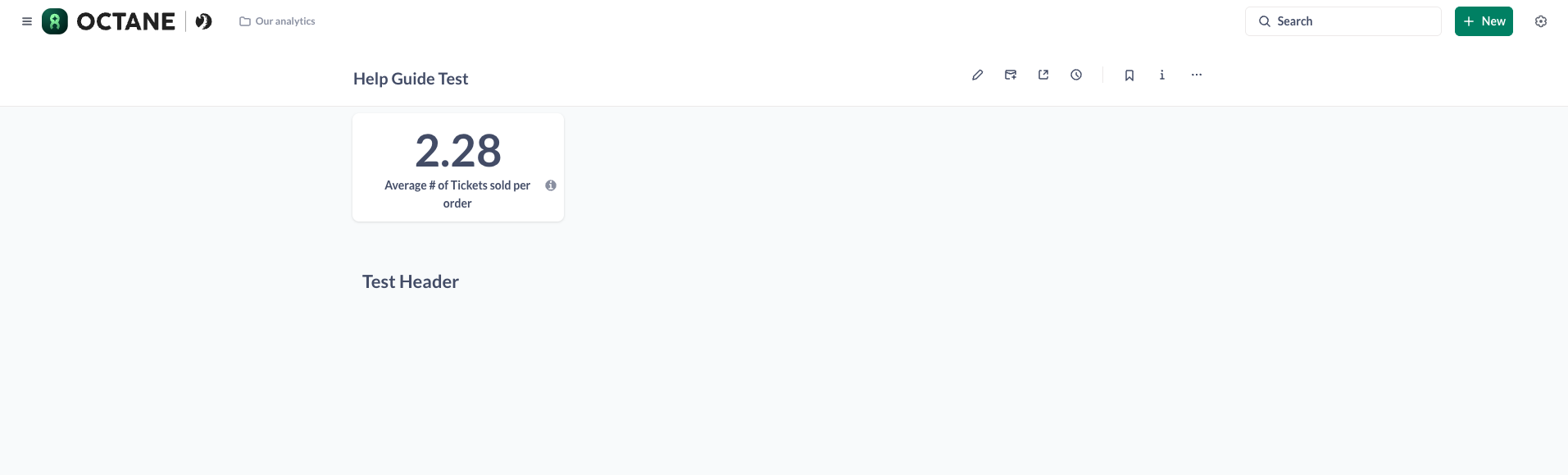1568x475 pixels.
Task: Open the Our analytics collection breadcrumb
Action: [x=278, y=21]
